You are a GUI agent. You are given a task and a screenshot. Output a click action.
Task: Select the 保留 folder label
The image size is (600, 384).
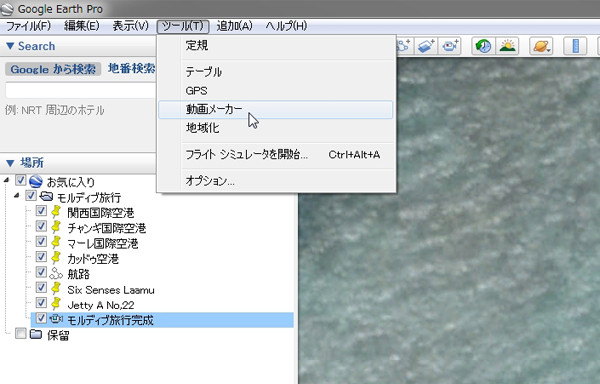[58, 335]
